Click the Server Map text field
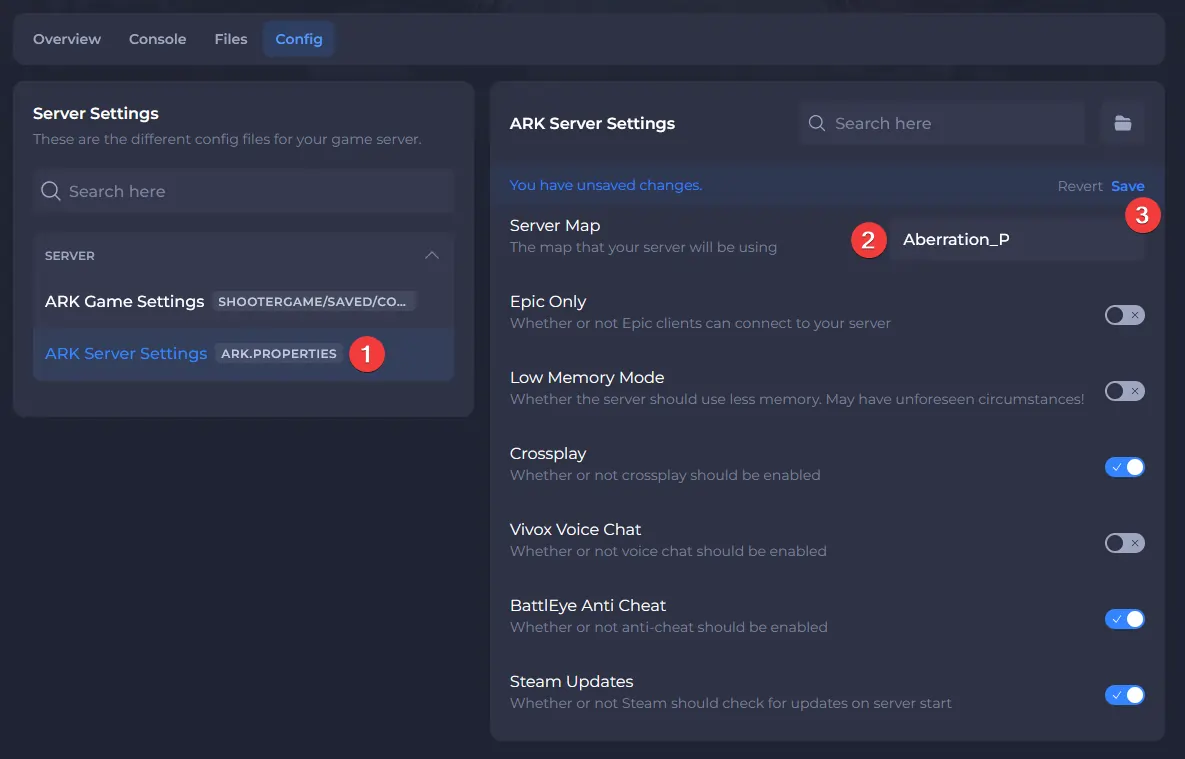This screenshot has height=759, width=1185. point(1015,240)
